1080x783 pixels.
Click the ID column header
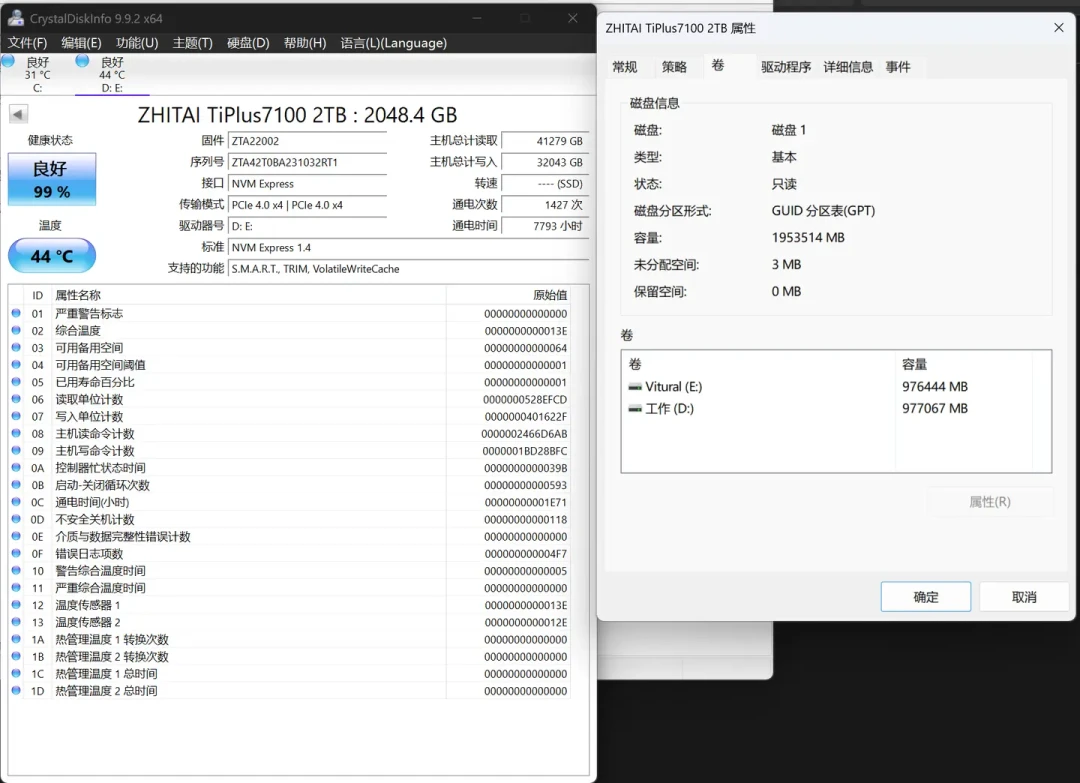tap(37, 295)
